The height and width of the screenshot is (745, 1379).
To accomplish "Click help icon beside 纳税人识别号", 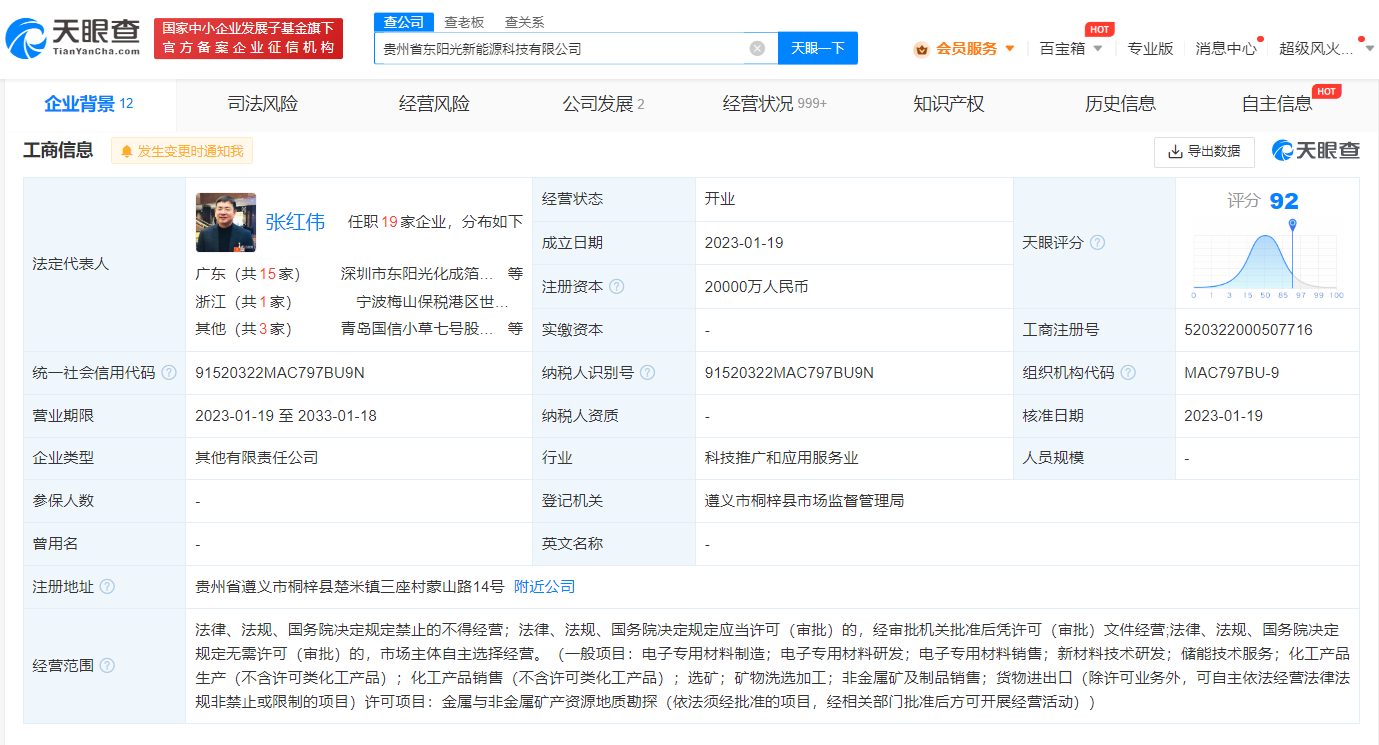I will point(647,373).
